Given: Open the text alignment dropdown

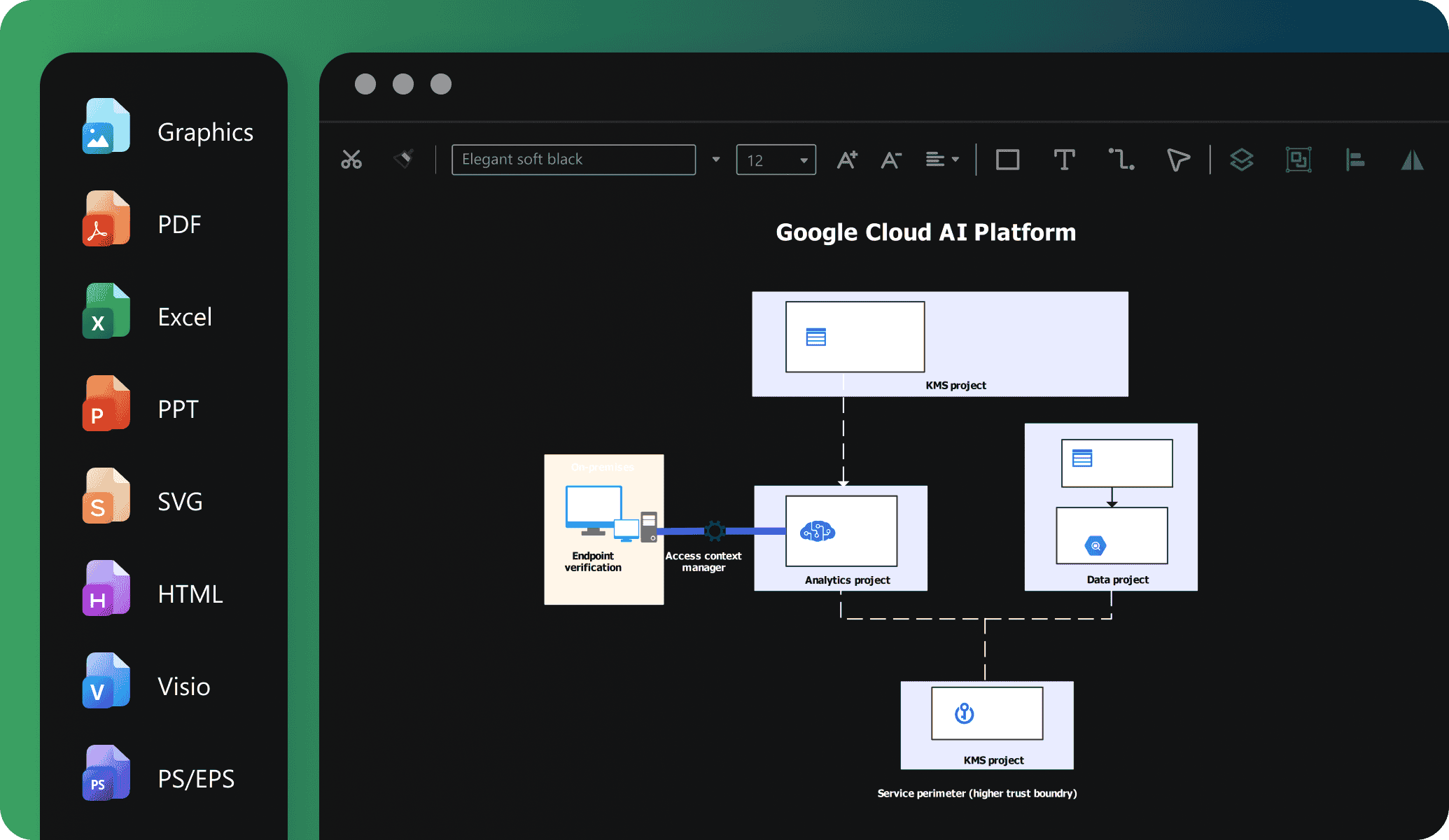Looking at the screenshot, I should [x=942, y=160].
